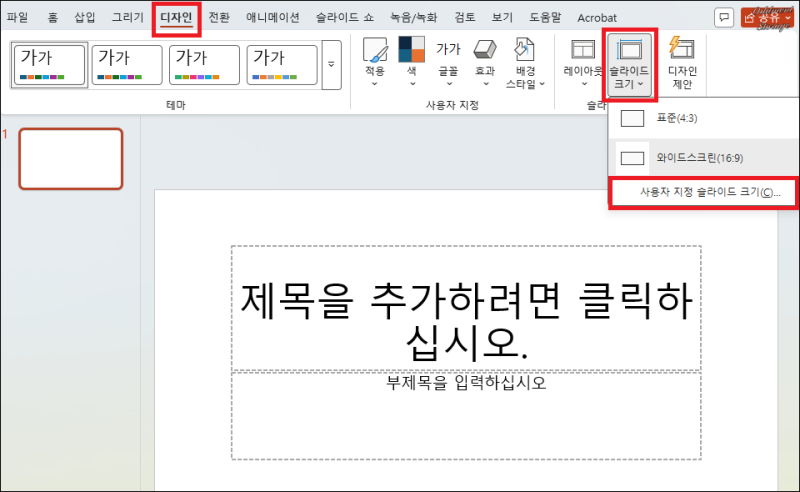Open the comments speech bubble icon
The image size is (800, 492).
[723, 18]
